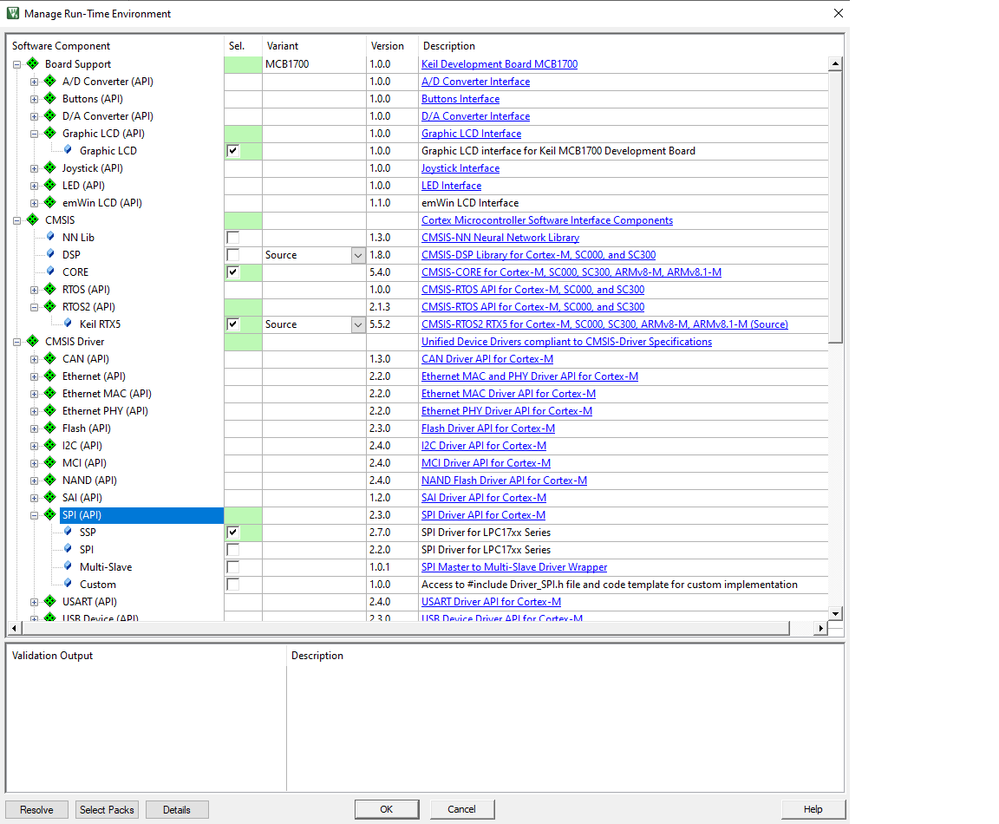Click the blue component icon beside NN Lib
The height and width of the screenshot is (824, 999).
(50, 236)
